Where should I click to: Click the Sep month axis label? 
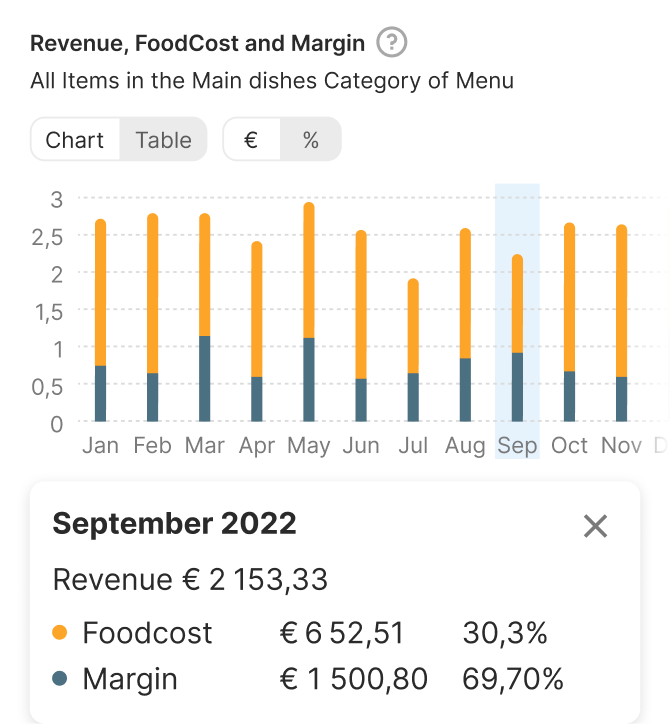click(x=517, y=446)
